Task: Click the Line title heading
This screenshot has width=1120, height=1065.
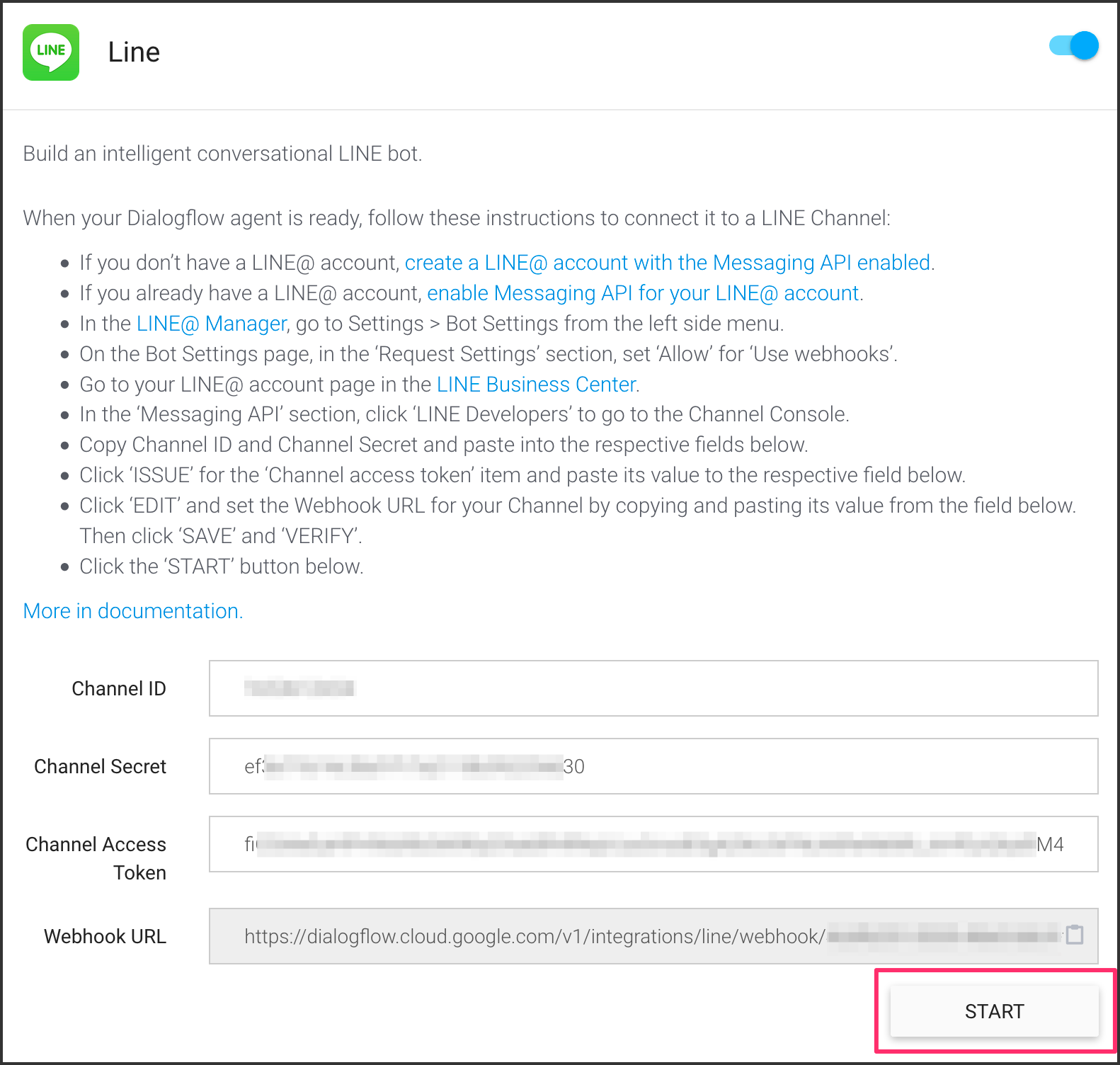Action: coord(134,52)
